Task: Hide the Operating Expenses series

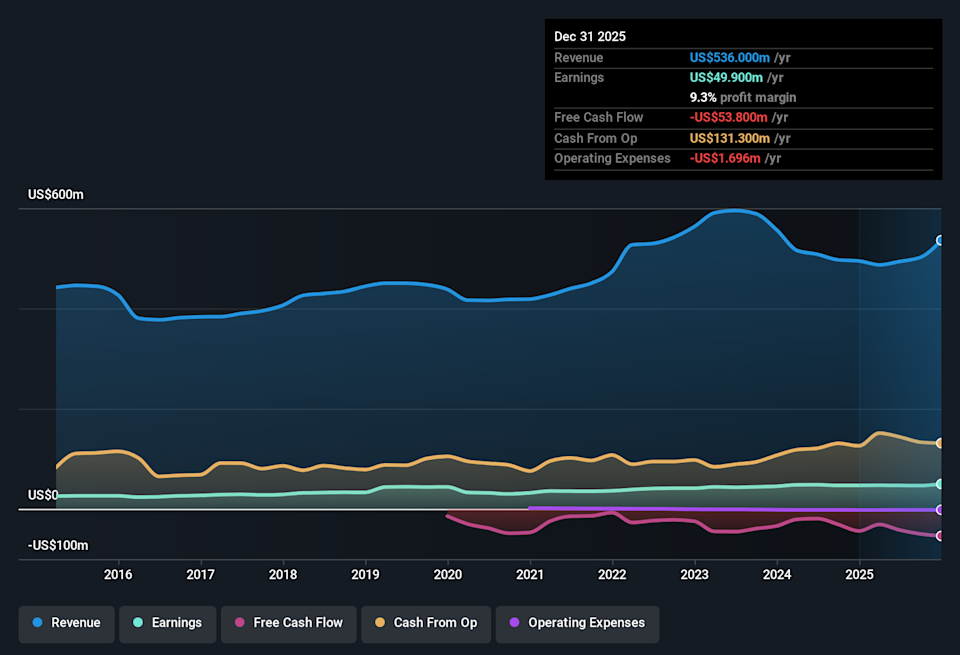Action: coord(577,623)
